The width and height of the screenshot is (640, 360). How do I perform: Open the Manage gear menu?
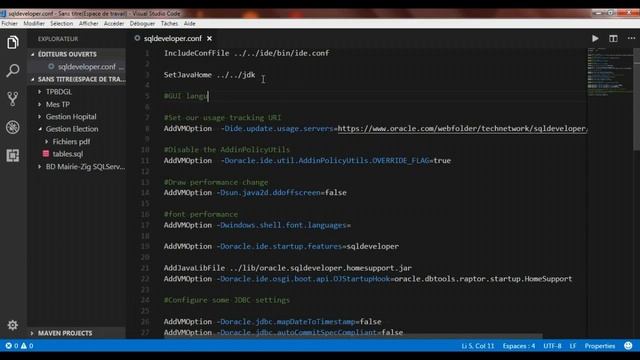[x=13, y=325]
